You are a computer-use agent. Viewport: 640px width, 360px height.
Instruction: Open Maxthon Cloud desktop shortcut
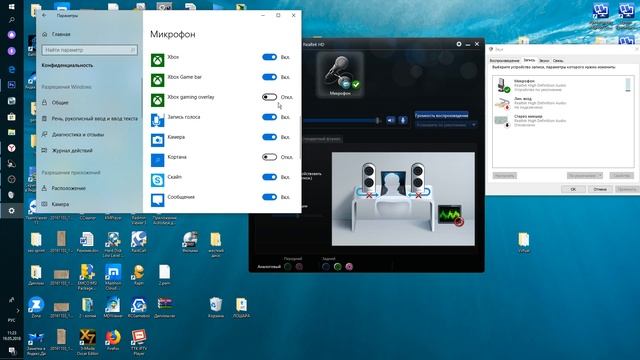tap(113, 277)
